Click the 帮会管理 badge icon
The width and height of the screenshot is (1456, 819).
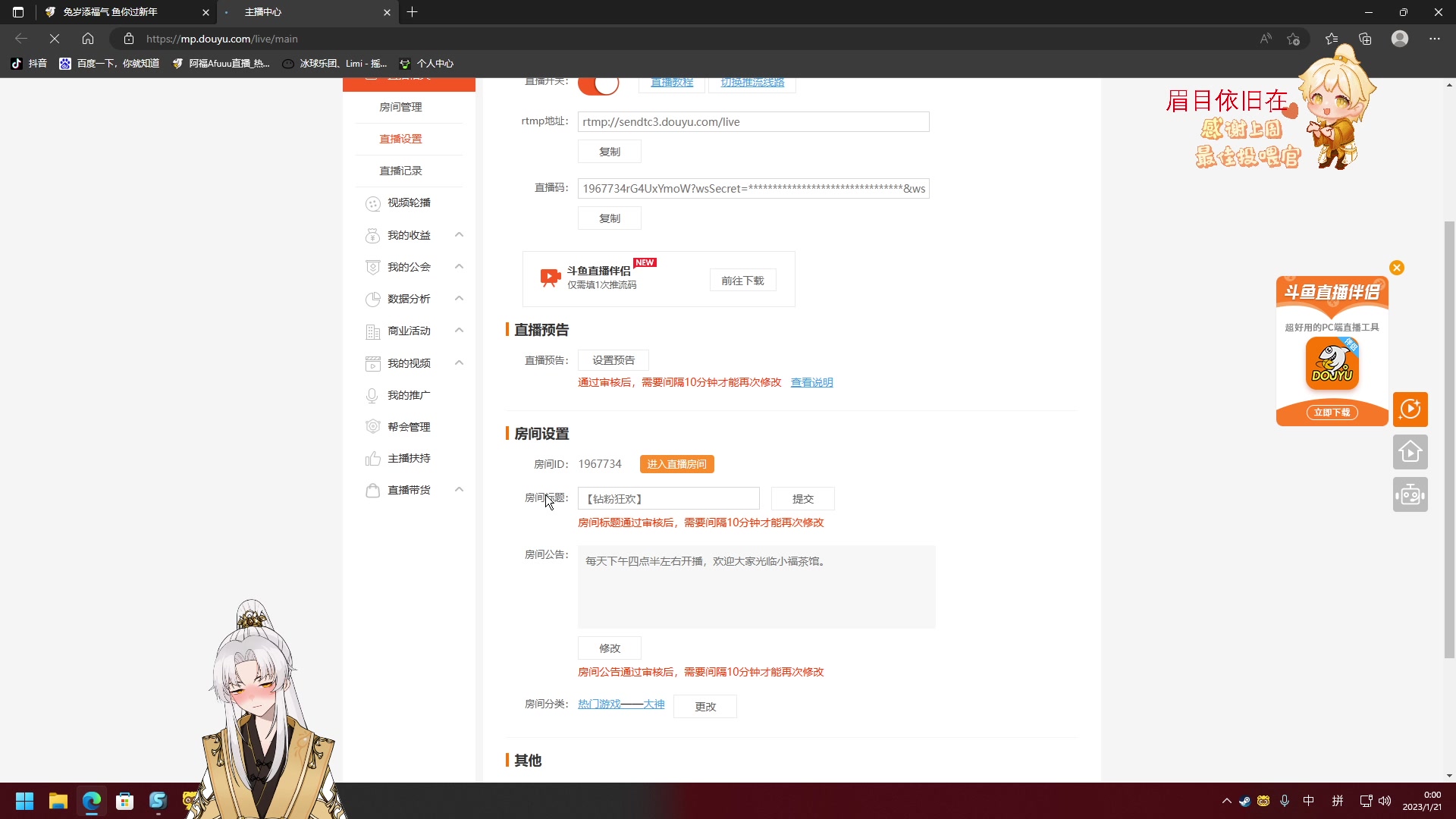372,427
